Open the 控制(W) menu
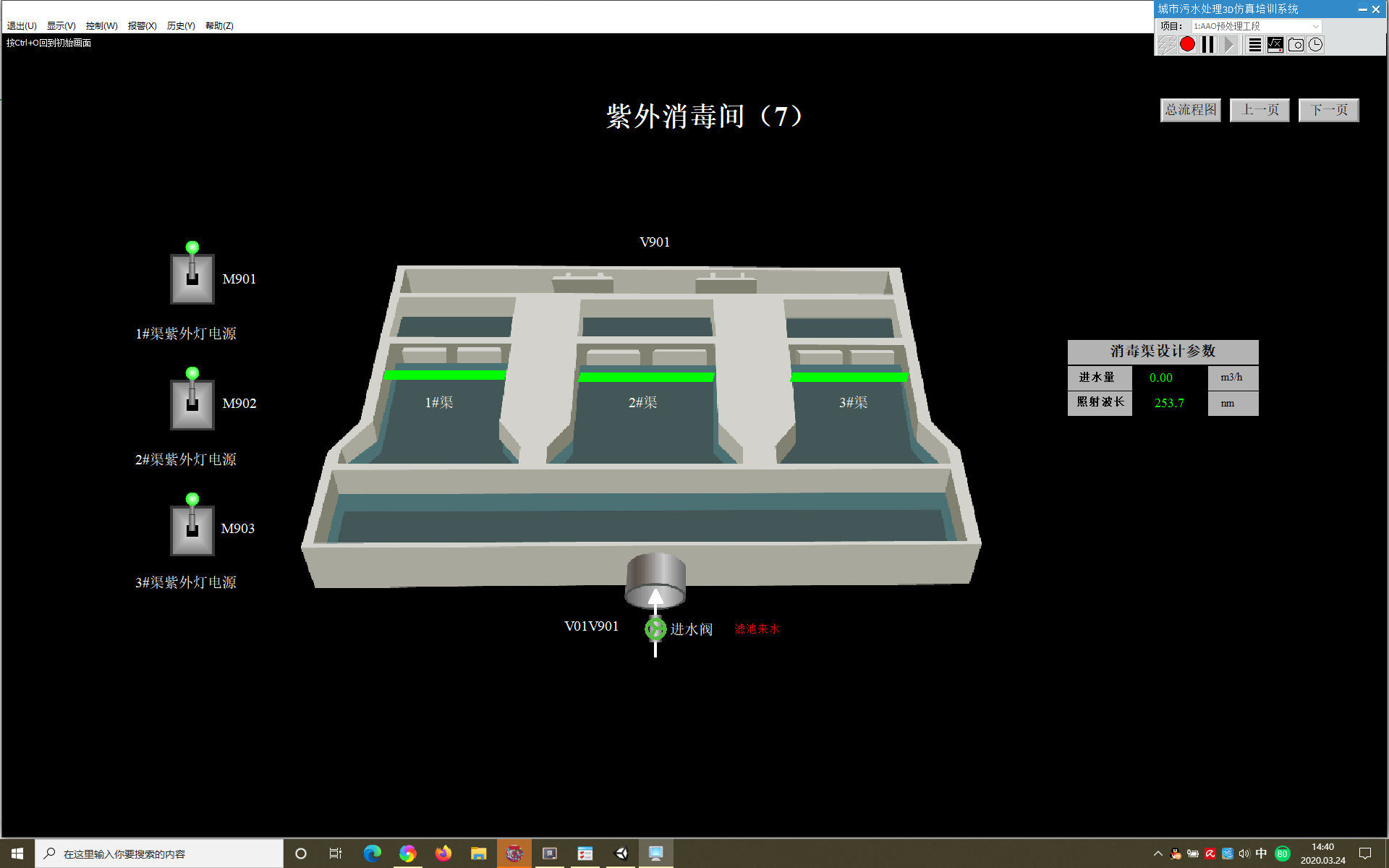 point(101,25)
